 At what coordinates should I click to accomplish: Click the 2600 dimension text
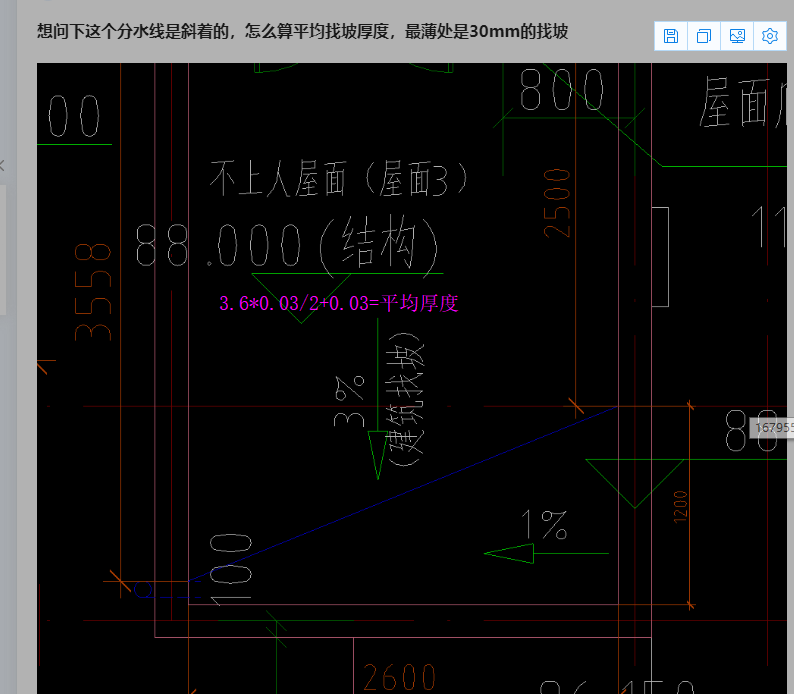coord(400,677)
